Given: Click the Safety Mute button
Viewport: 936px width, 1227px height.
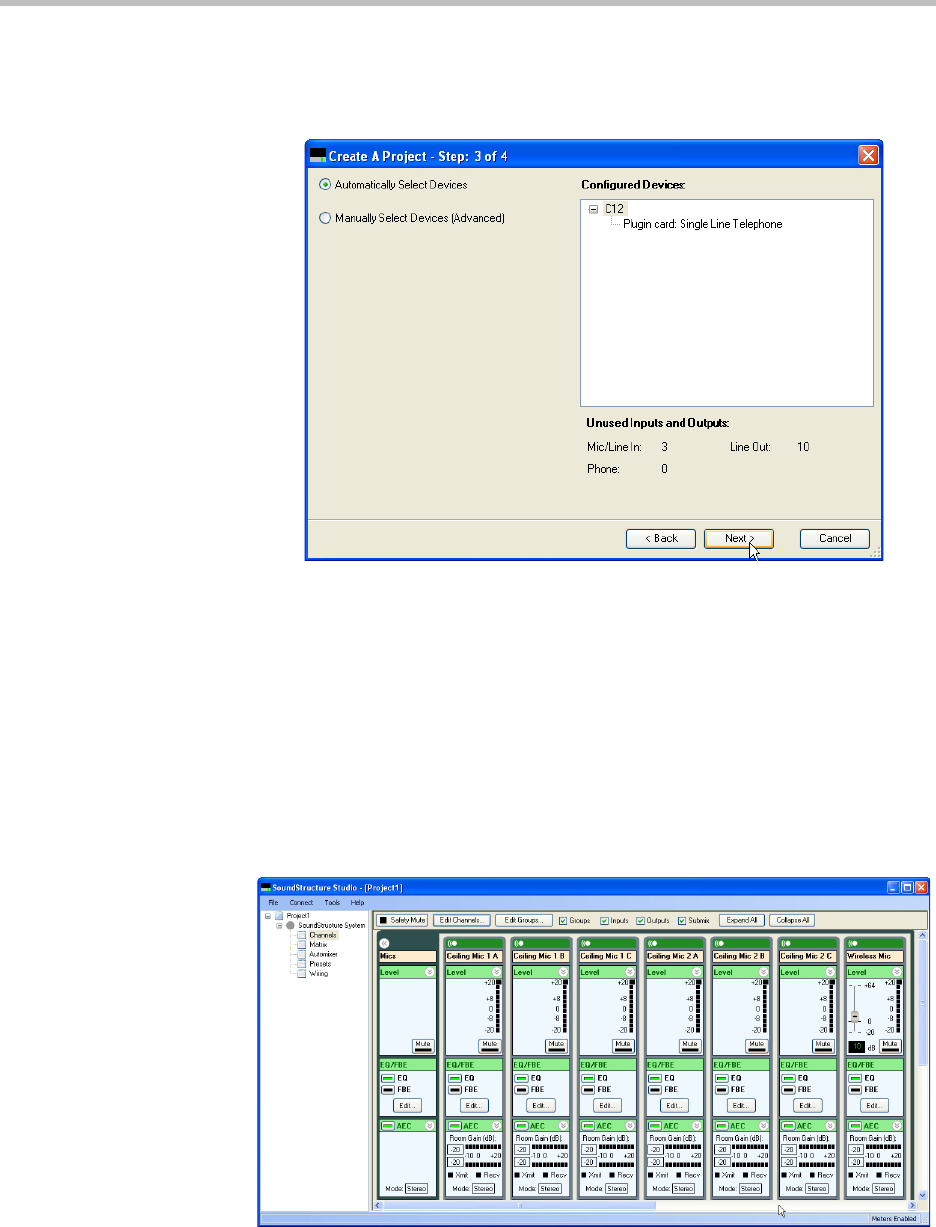Looking at the screenshot, I should coord(402,920).
